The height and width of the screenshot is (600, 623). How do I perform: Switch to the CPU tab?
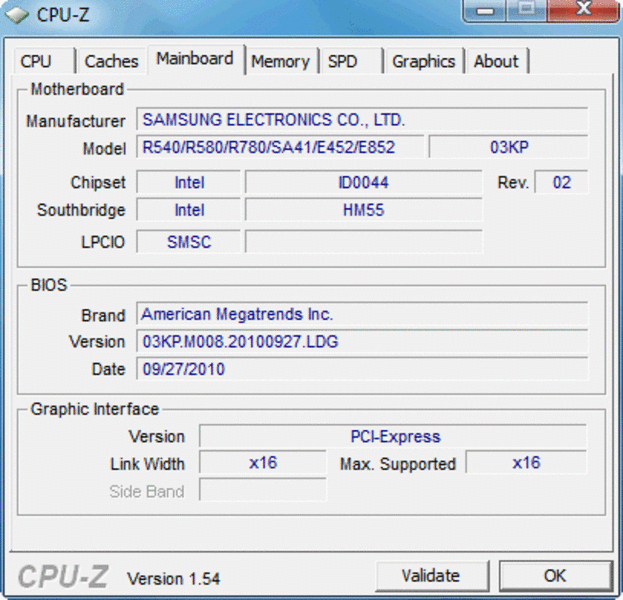[x=43, y=61]
